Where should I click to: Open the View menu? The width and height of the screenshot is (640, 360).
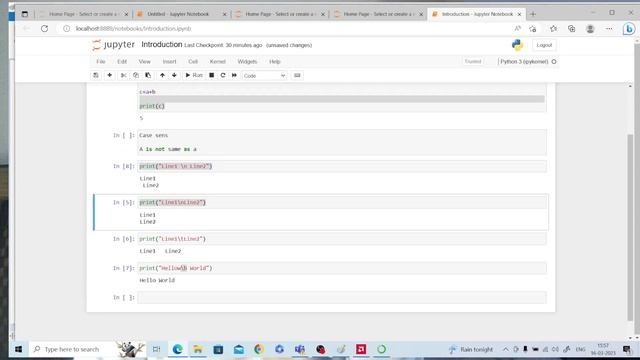[144, 62]
